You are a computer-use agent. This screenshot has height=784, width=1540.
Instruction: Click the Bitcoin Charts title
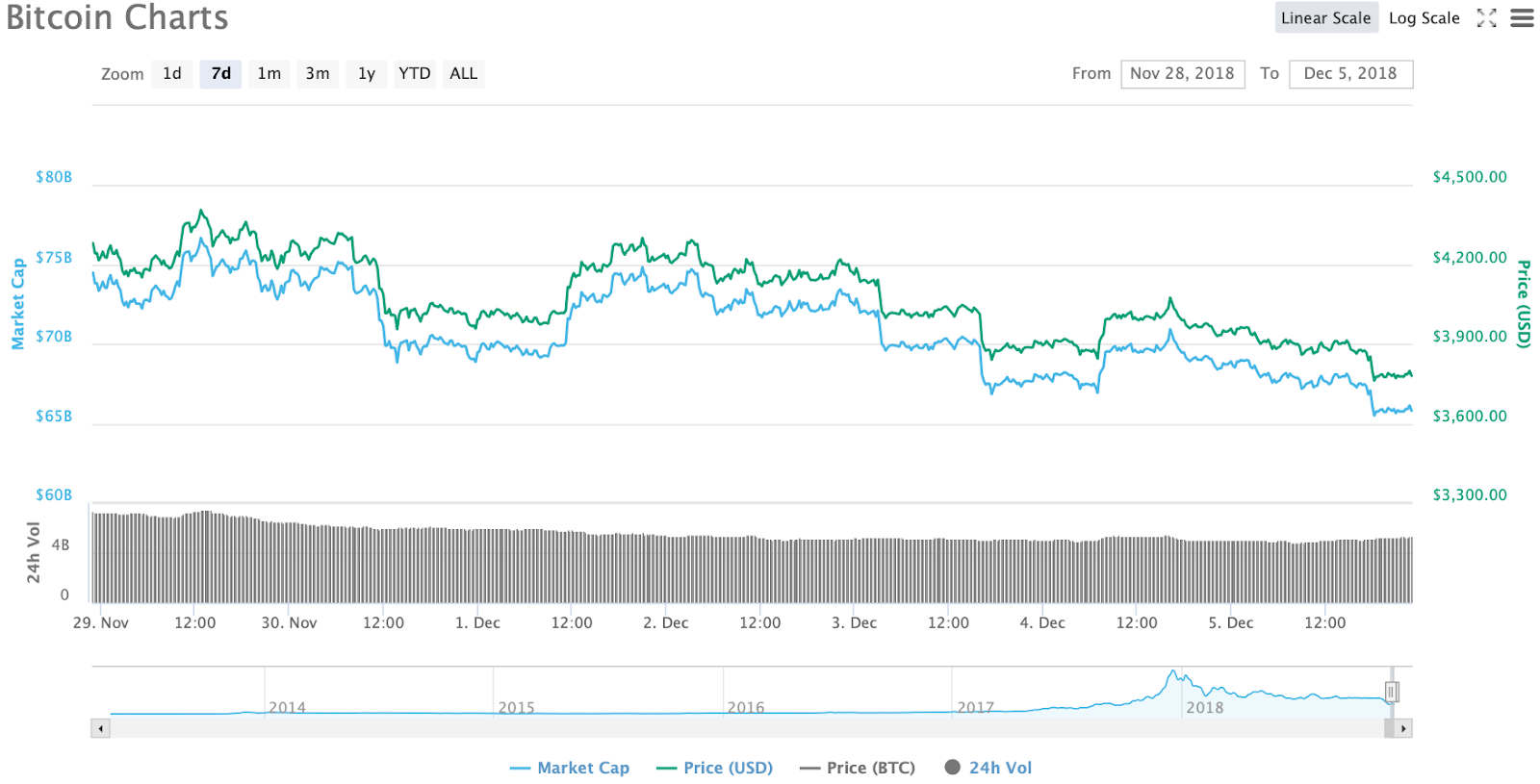[x=117, y=17]
